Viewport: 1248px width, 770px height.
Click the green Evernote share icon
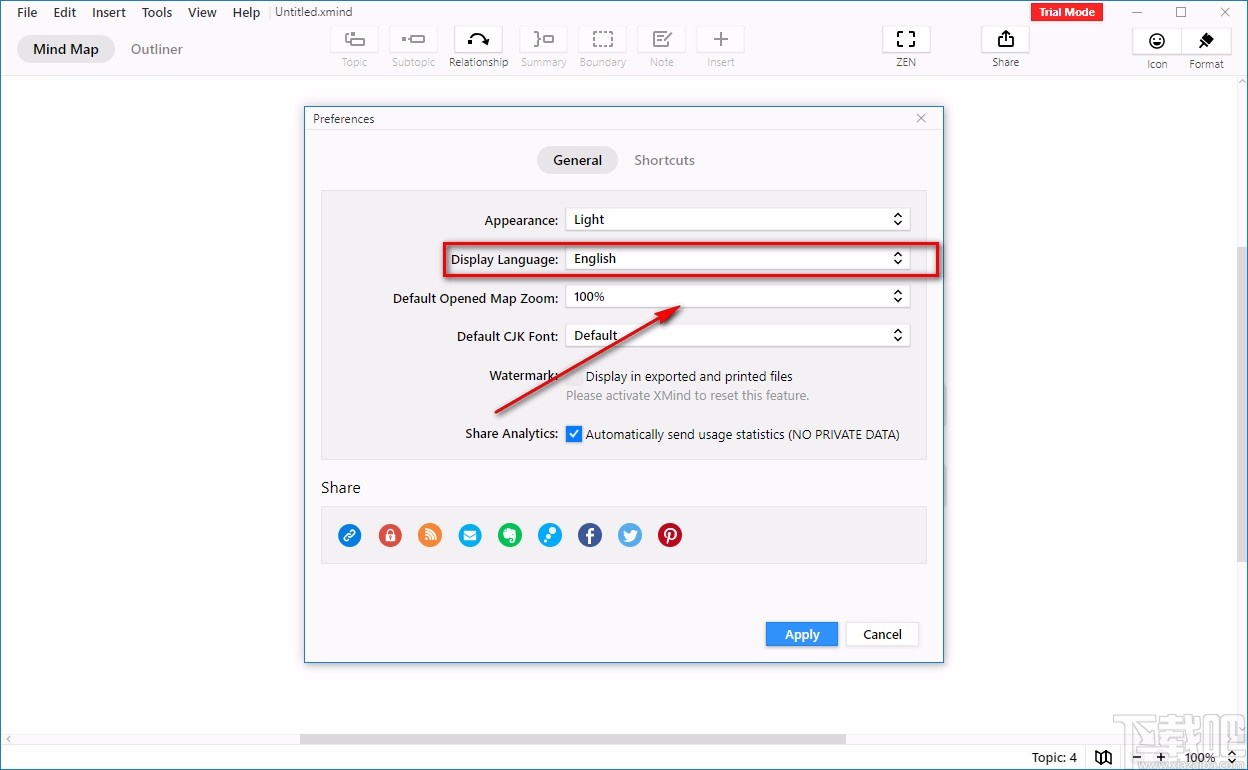[510, 535]
